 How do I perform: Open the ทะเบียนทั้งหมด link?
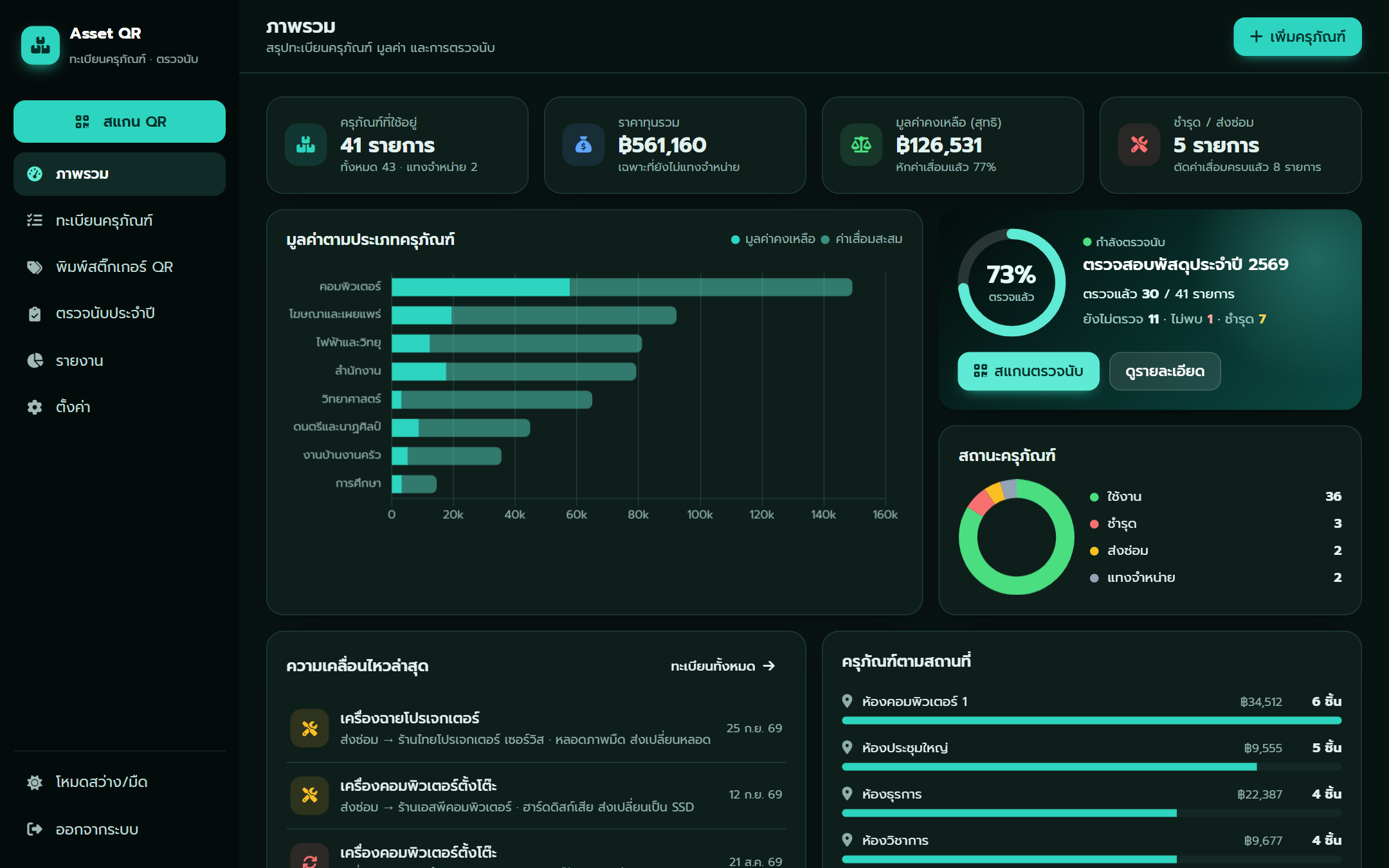coord(723,666)
